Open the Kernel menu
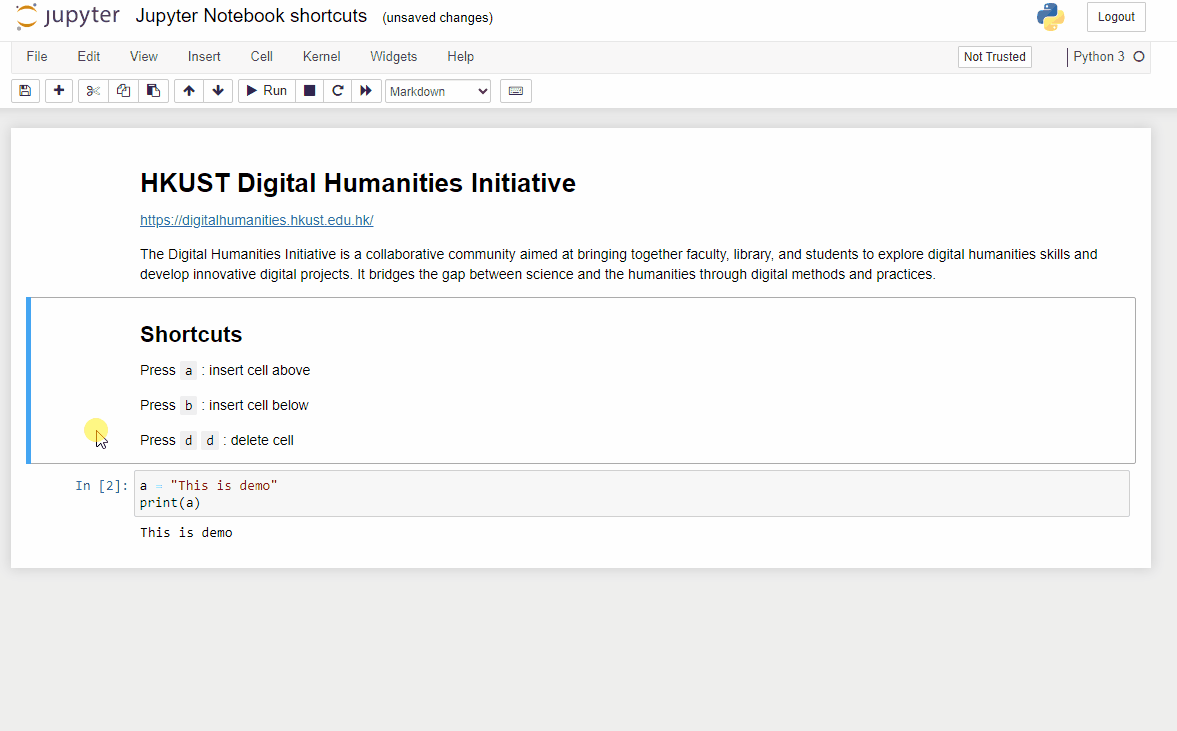 tap(321, 56)
